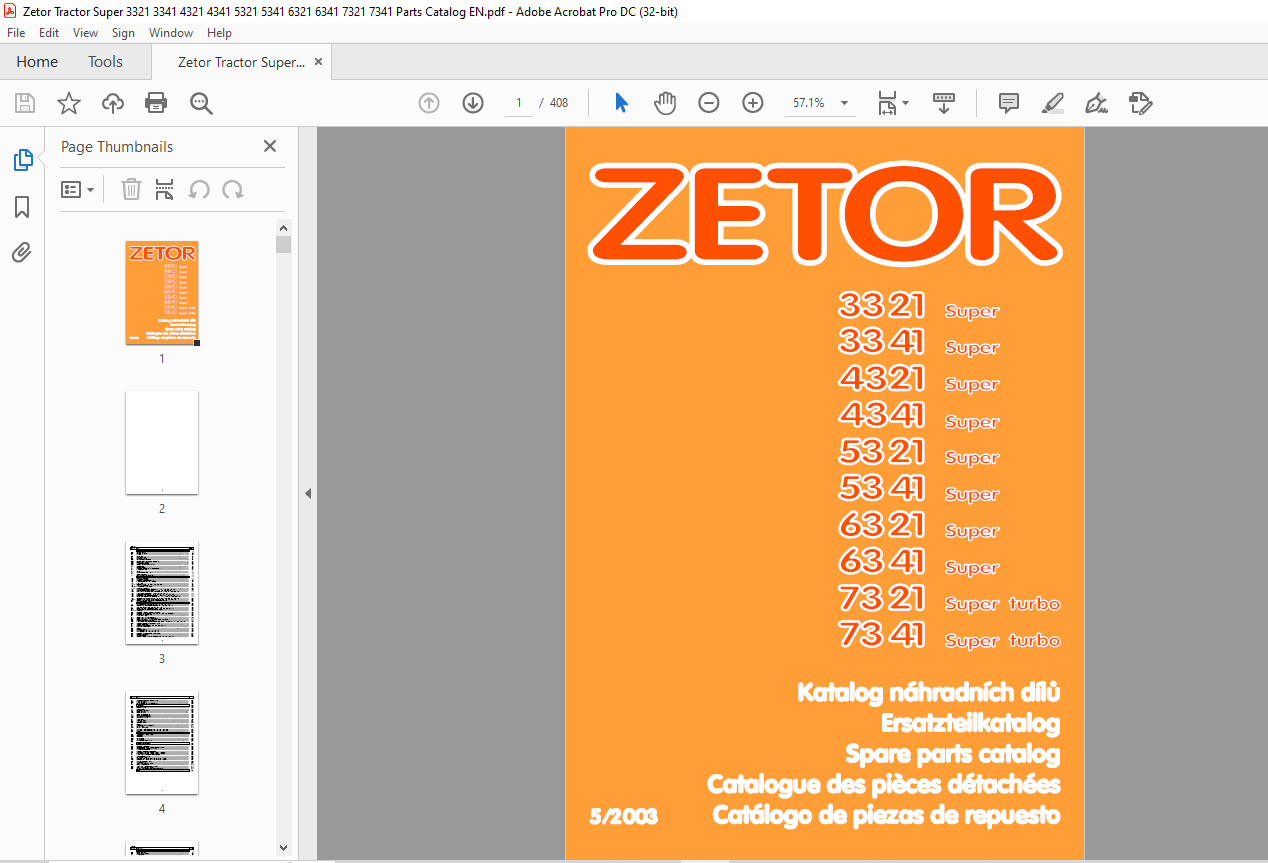Screen dimensions: 1268x863
Task: Click 'Catalogue des pièces détachées' text
Action: click(883, 785)
